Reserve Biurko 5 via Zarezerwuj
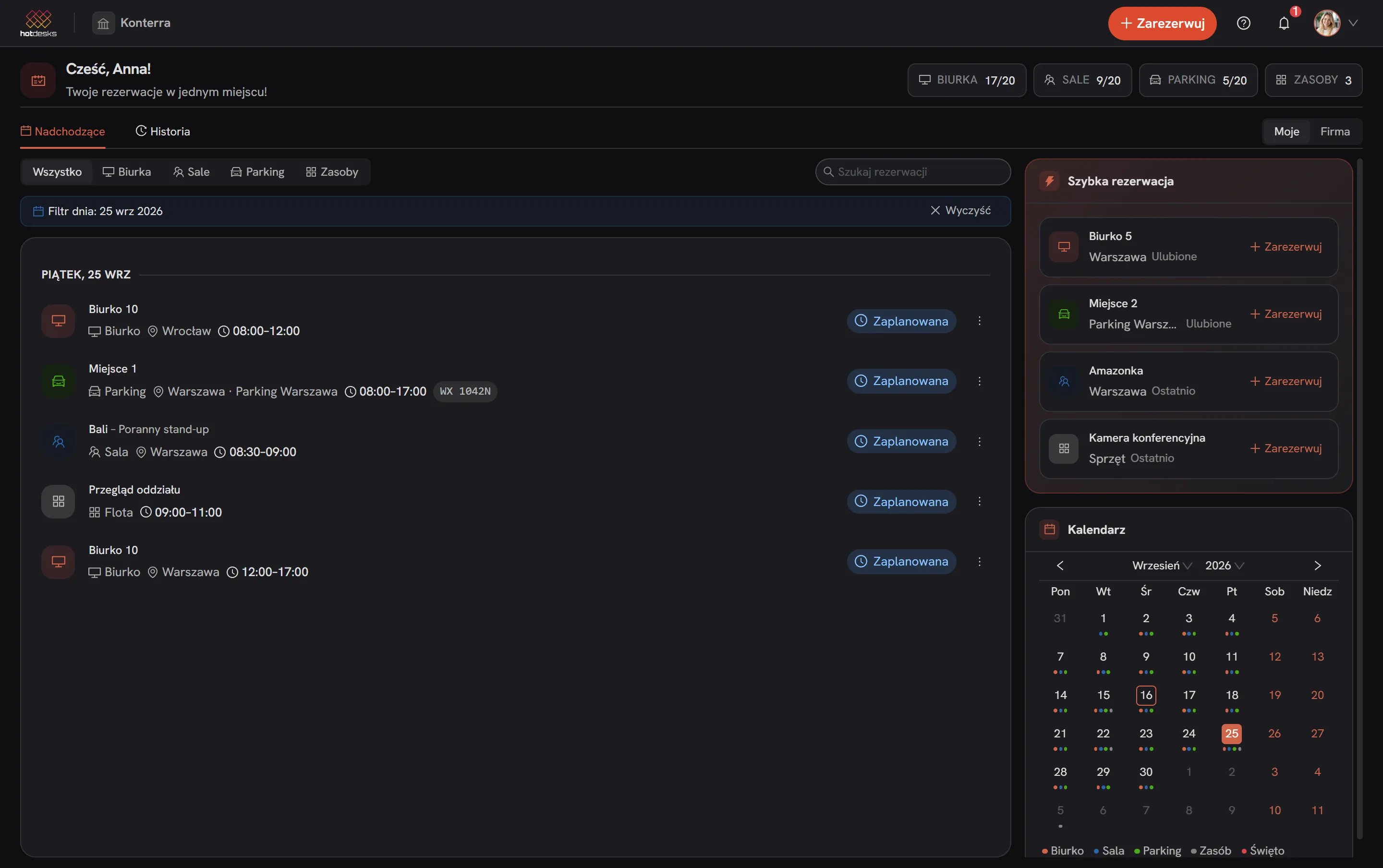Viewport: 1383px width, 868px height. pyautogui.click(x=1286, y=247)
